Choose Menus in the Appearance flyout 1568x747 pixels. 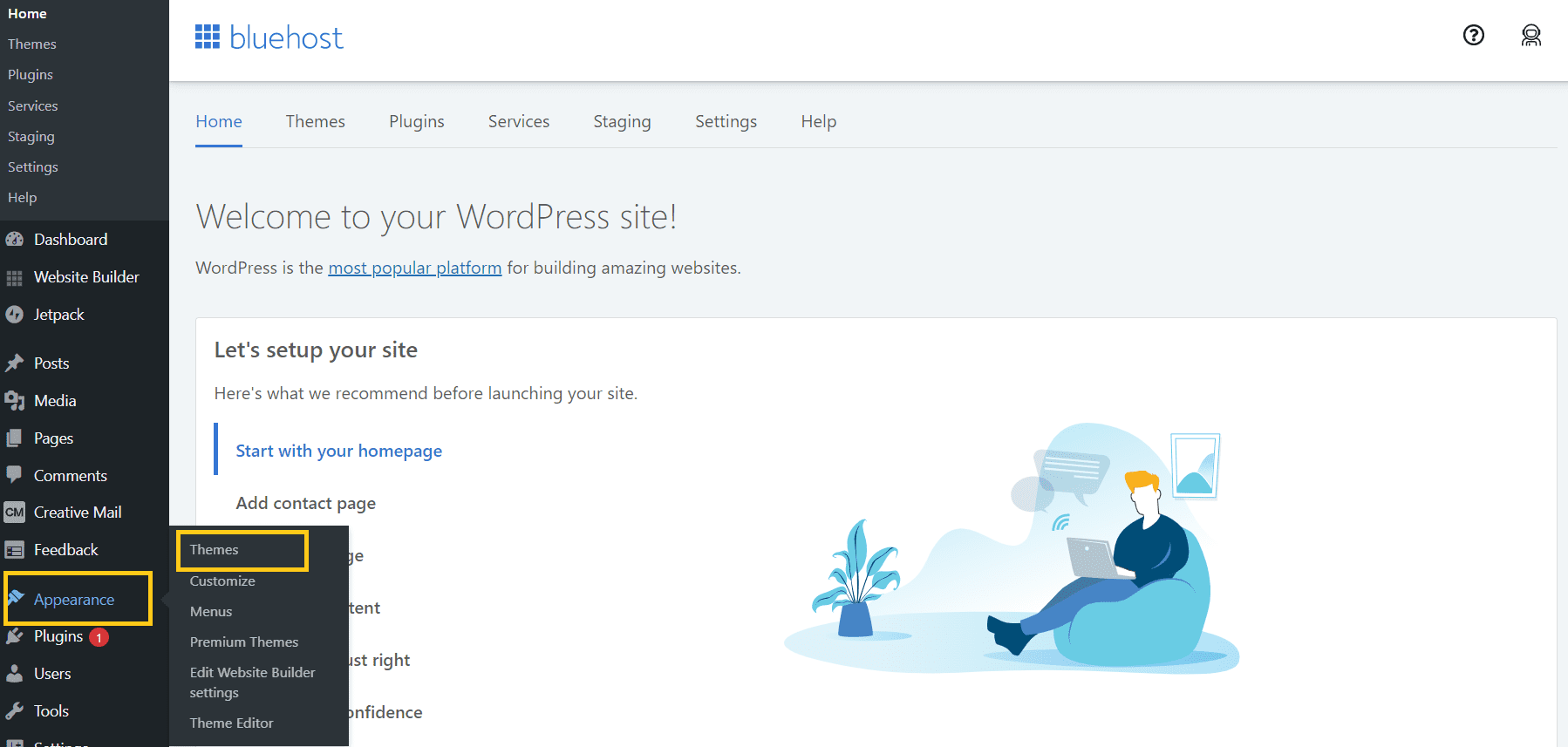click(x=211, y=611)
